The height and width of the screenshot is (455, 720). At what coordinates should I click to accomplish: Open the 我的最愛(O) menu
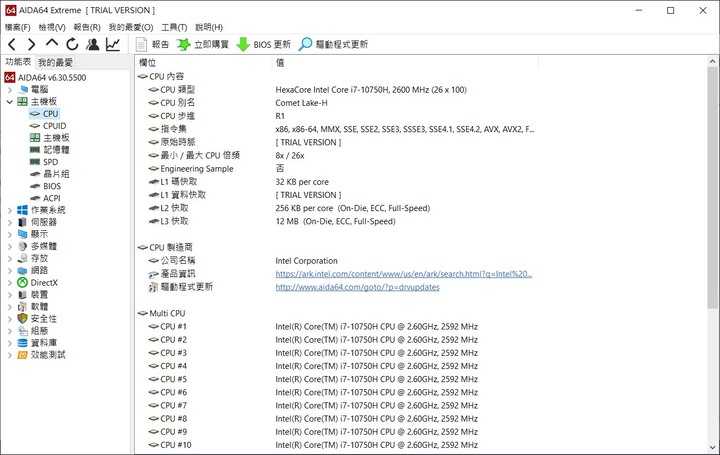131,27
